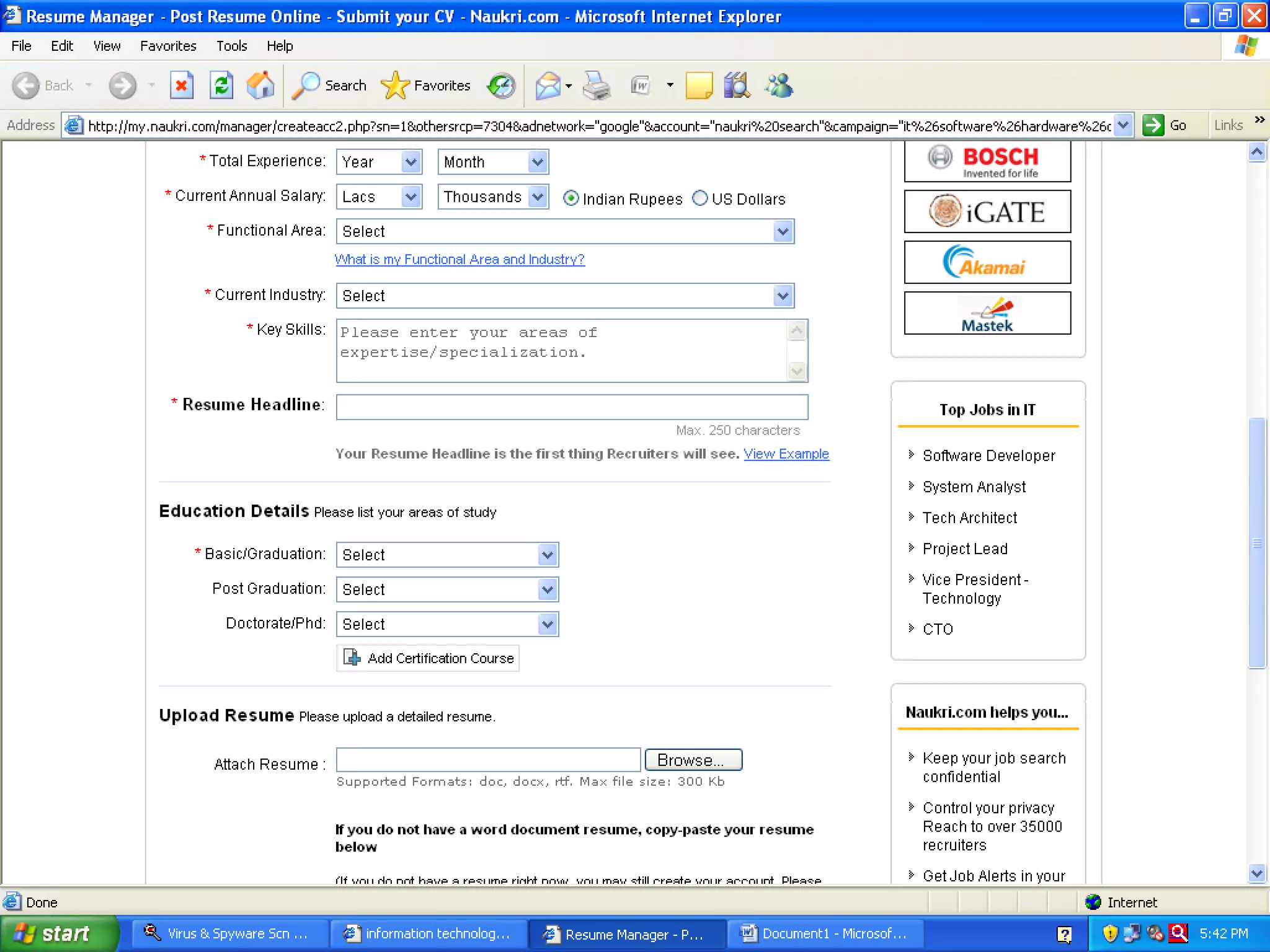Click the Print toolbar icon

pos(597,86)
